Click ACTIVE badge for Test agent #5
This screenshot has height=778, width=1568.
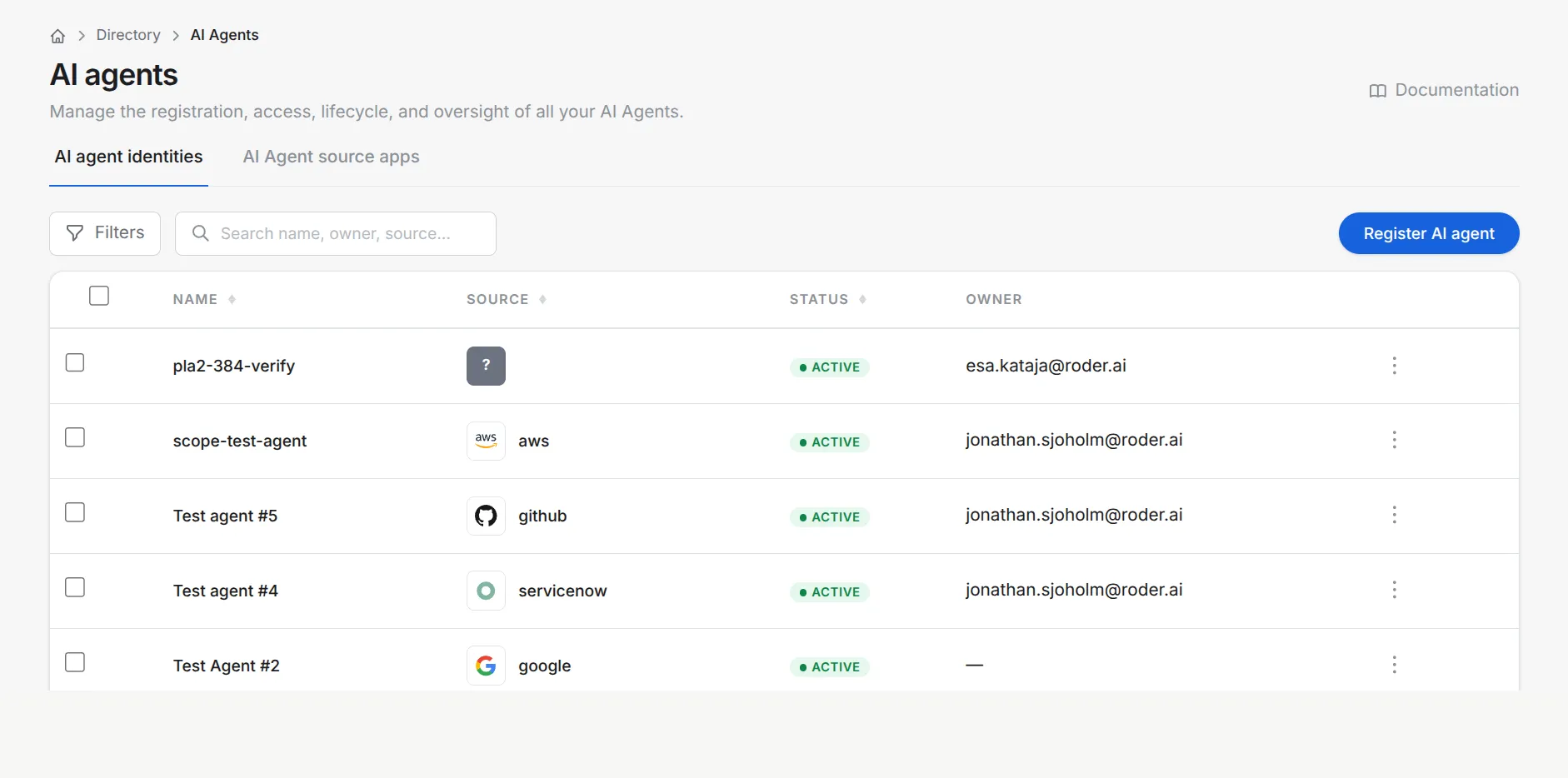click(x=829, y=517)
